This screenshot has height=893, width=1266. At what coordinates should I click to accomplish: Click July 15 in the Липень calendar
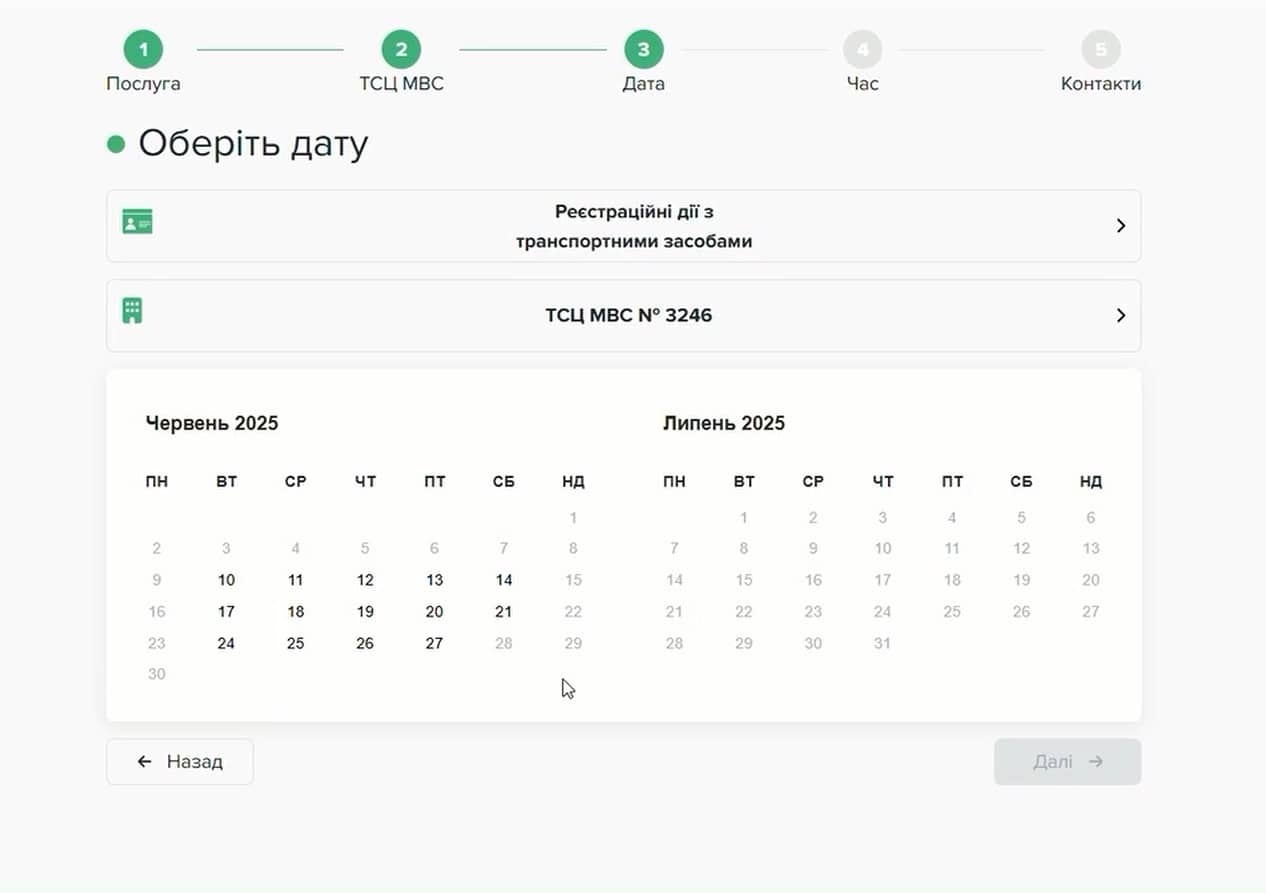[744, 580]
